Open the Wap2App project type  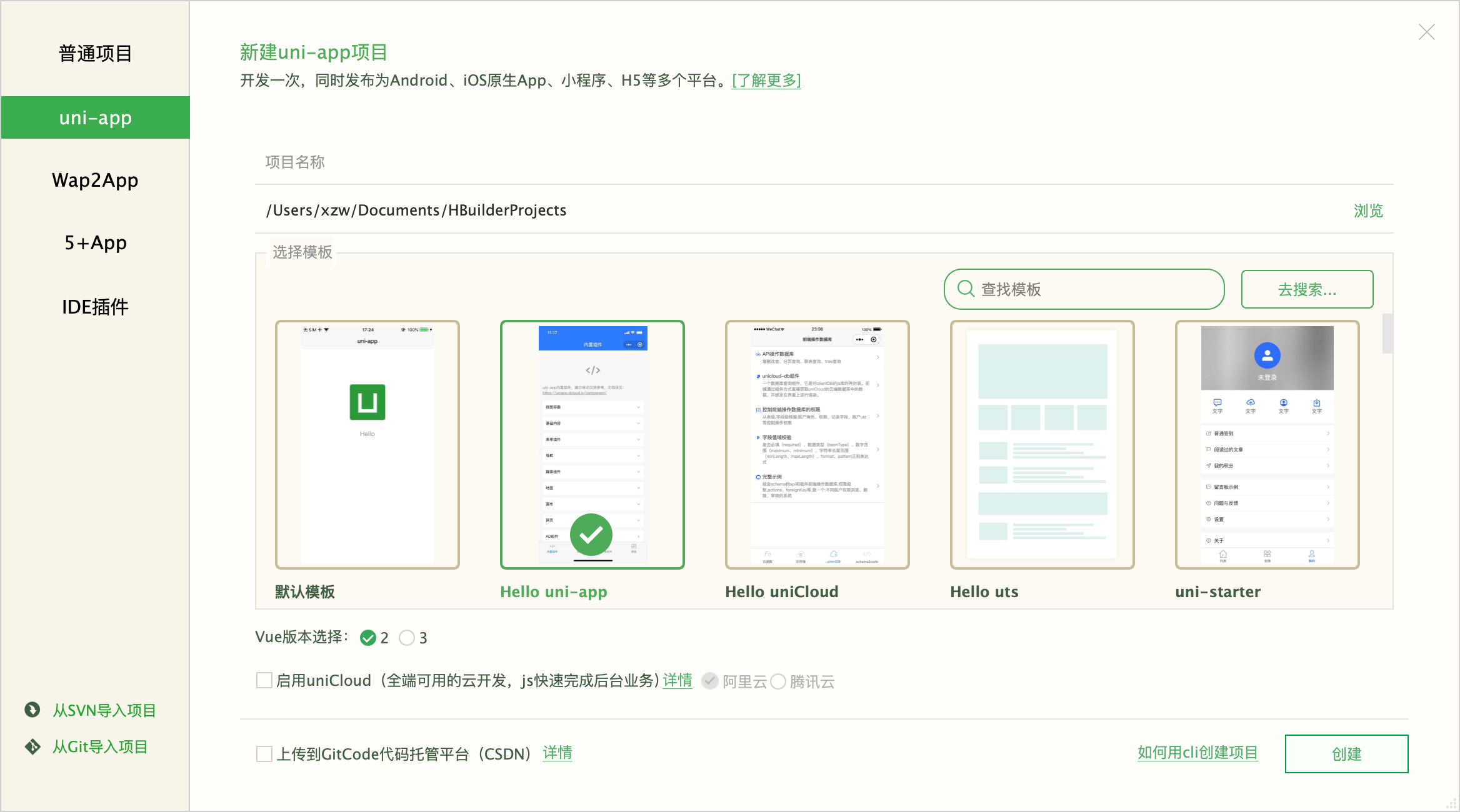click(95, 181)
